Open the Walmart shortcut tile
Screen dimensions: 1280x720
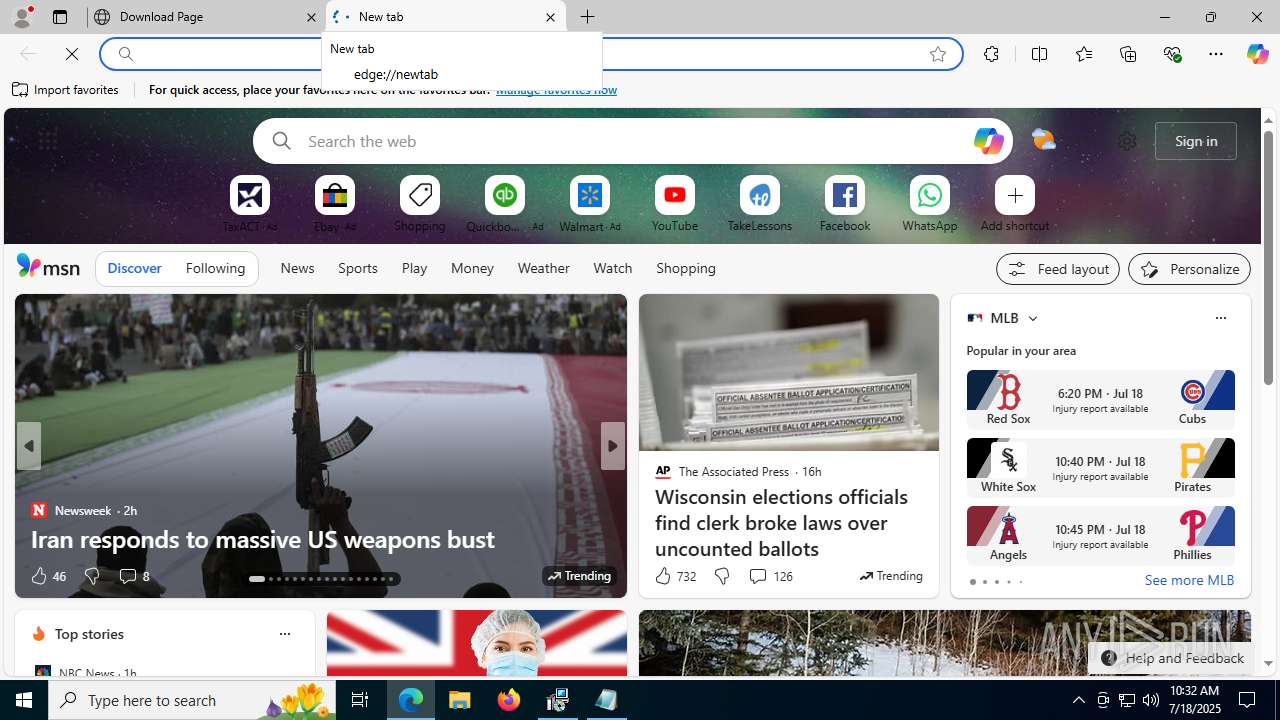[x=589, y=196]
